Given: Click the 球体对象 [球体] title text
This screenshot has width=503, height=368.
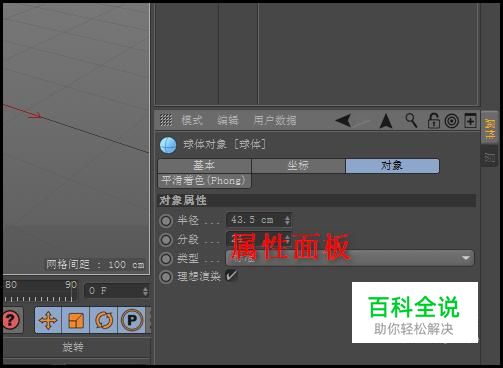Looking at the screenshot, I should click(x=225, y=145).
